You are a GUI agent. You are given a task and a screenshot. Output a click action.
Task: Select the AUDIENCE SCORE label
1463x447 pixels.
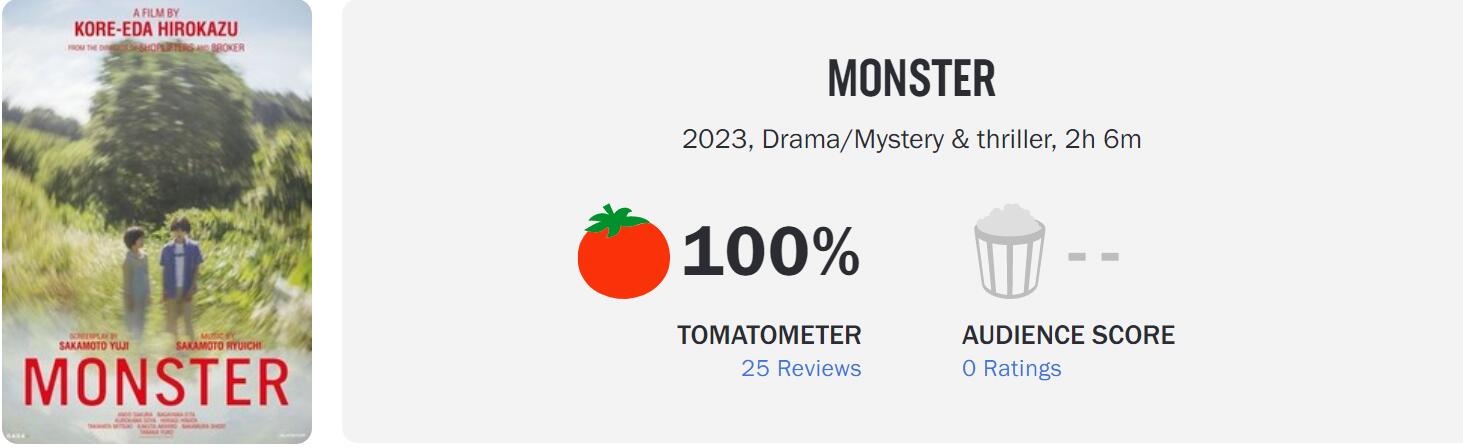[1068, 335]
